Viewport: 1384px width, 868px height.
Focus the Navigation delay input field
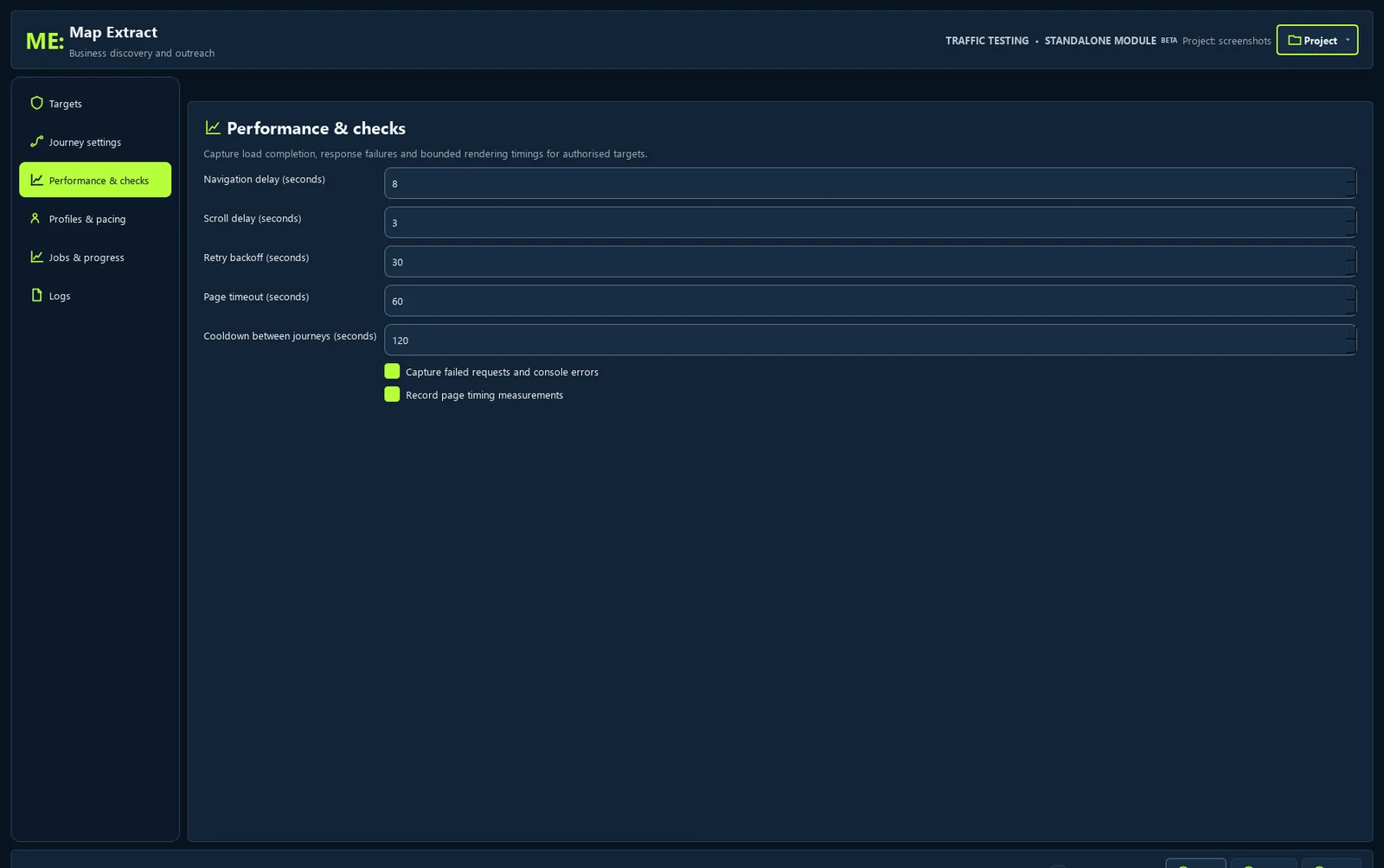click(870, 183)
